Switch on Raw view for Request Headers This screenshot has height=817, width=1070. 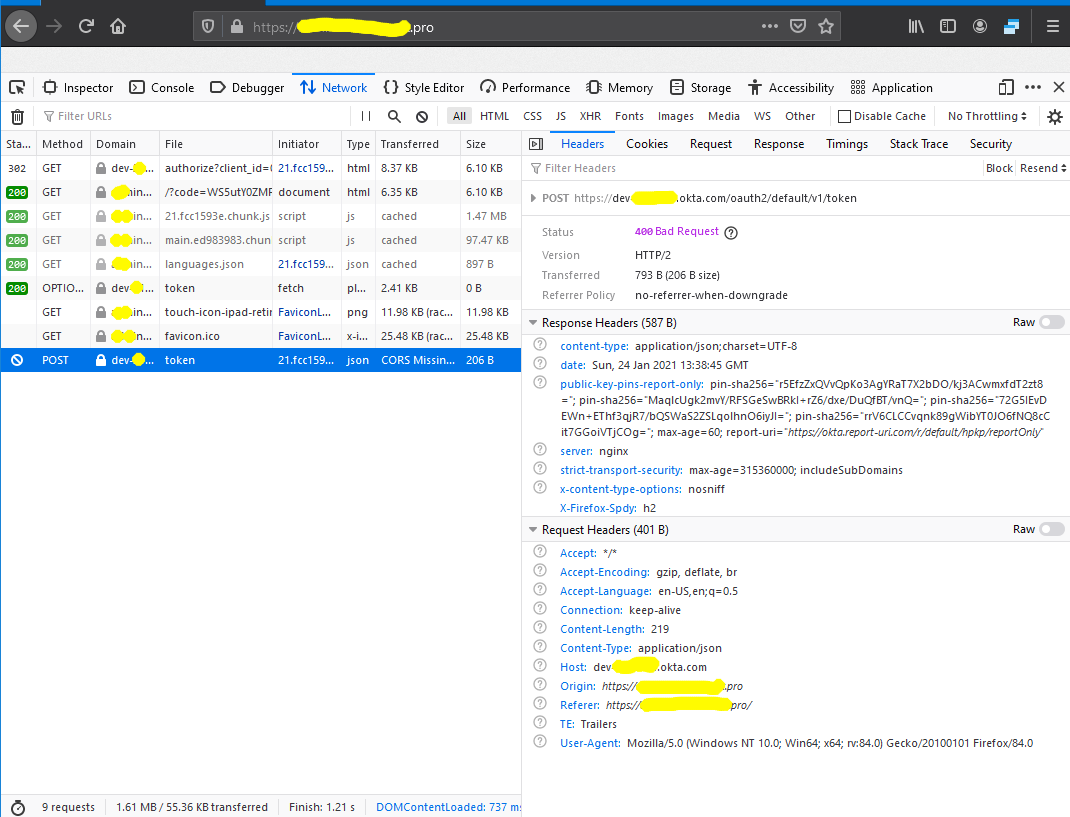[x=1050, y=529]
